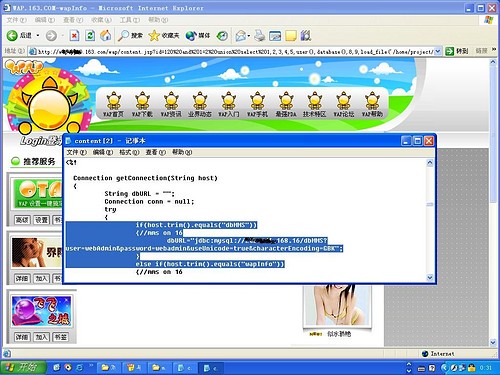This screenshot has height=375, width=500.
Task: Click the clock in system tray
Action: 486,368
